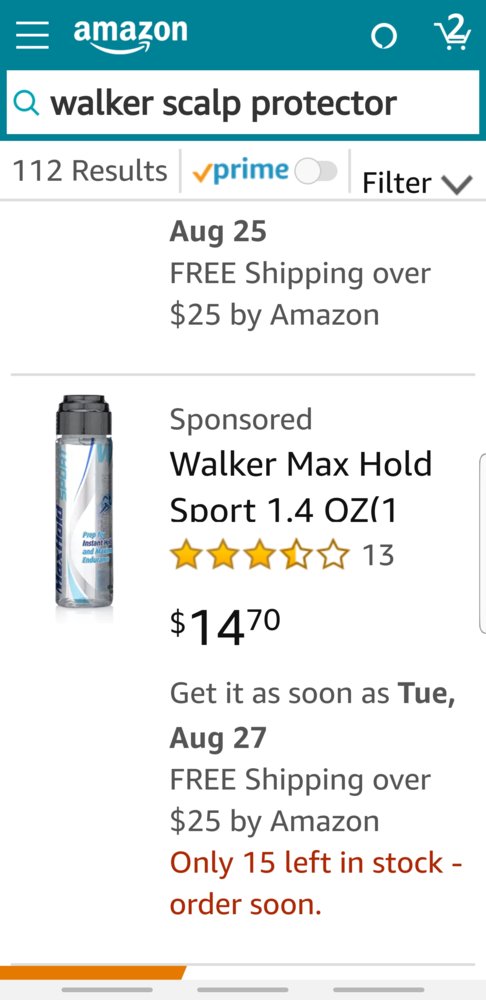Viewport: 486px width, 1000px height.
Task: Click the Sponsored label
Action: [x=241, y=420]
